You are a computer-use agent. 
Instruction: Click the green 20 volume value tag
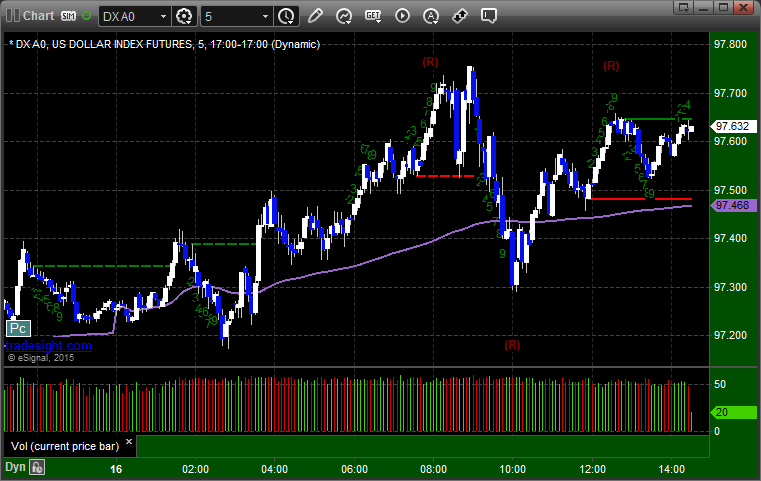733,413
